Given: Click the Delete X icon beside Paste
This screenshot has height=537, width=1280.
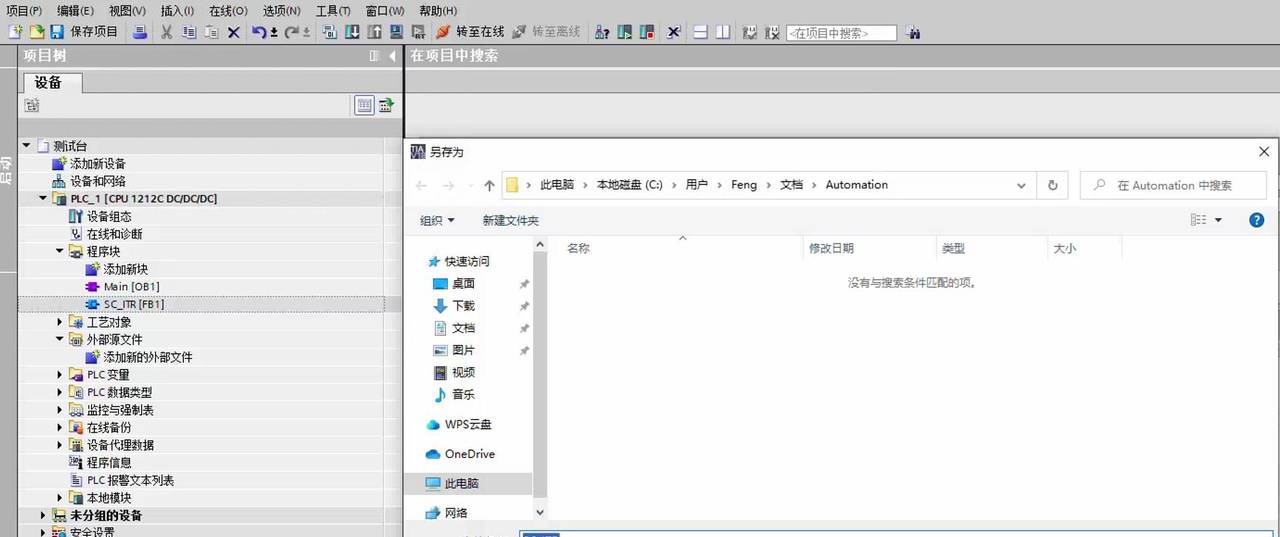Looking at the screenshot, I should 234,32.
